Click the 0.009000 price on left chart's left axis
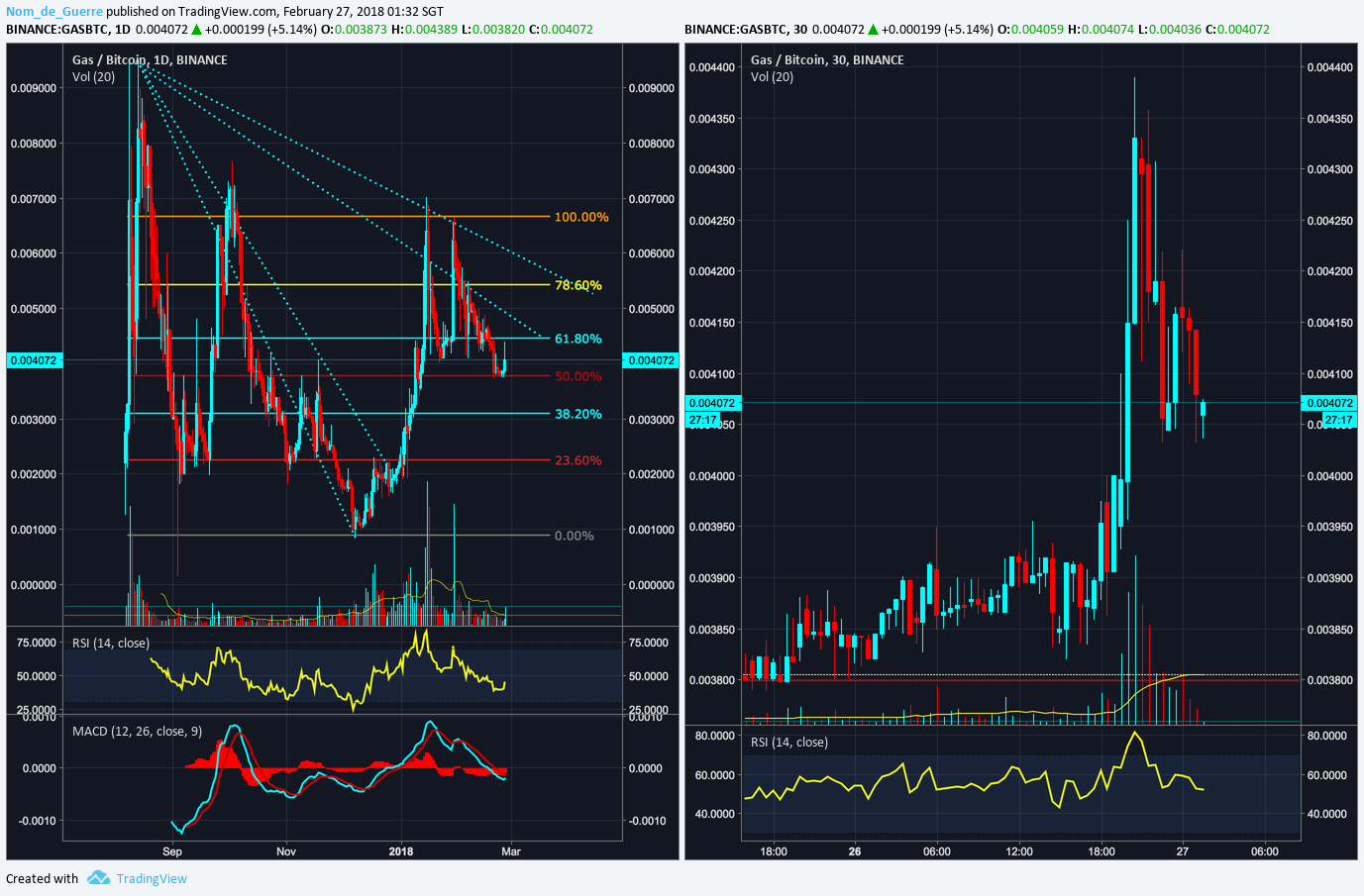This screenshot has width=1364, height=896. (x=34, y=88)
